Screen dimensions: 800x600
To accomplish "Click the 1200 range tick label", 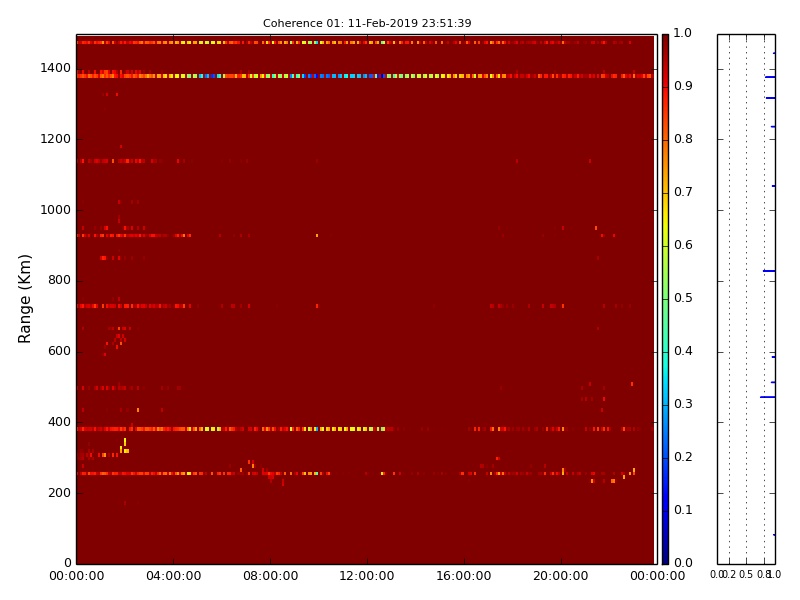I will click(x=56, y=139).
